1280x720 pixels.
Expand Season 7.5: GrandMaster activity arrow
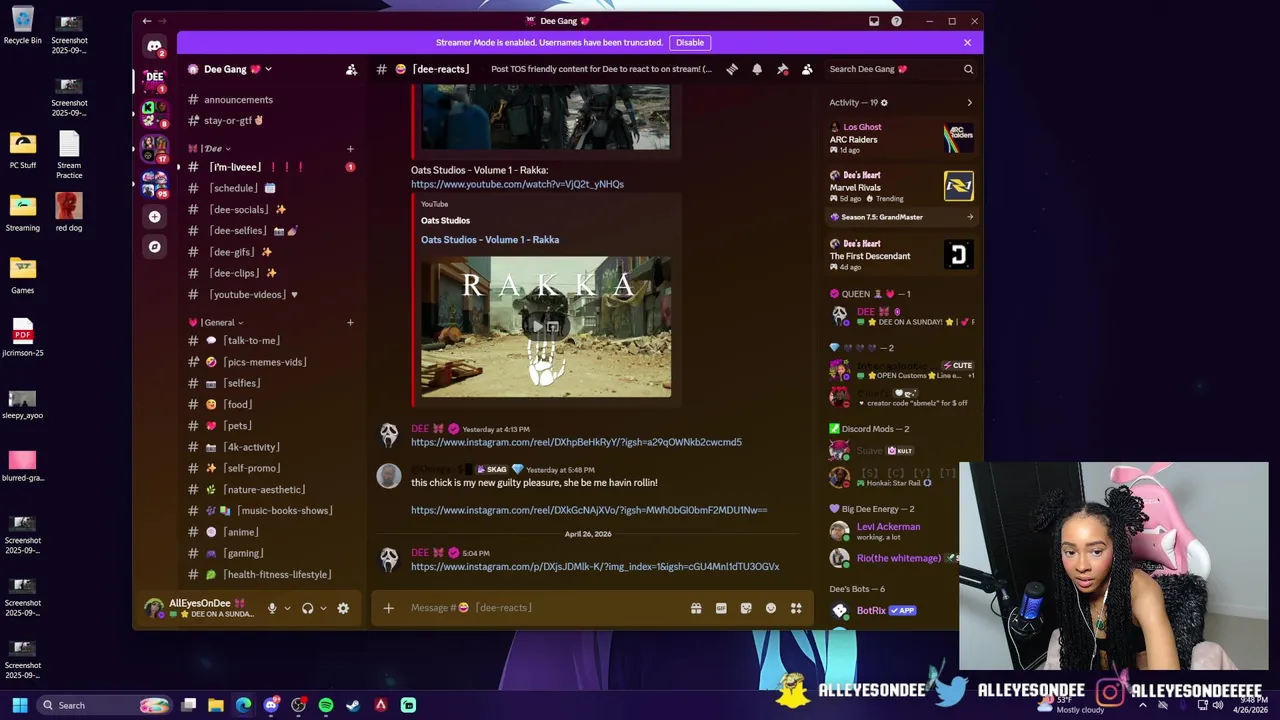pos(970,217)
